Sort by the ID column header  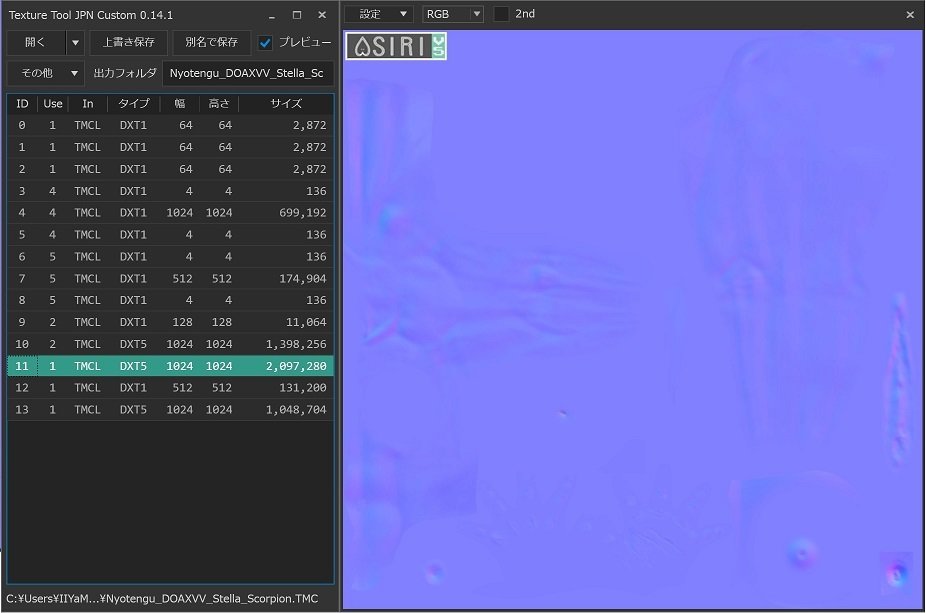click(22, 104)
